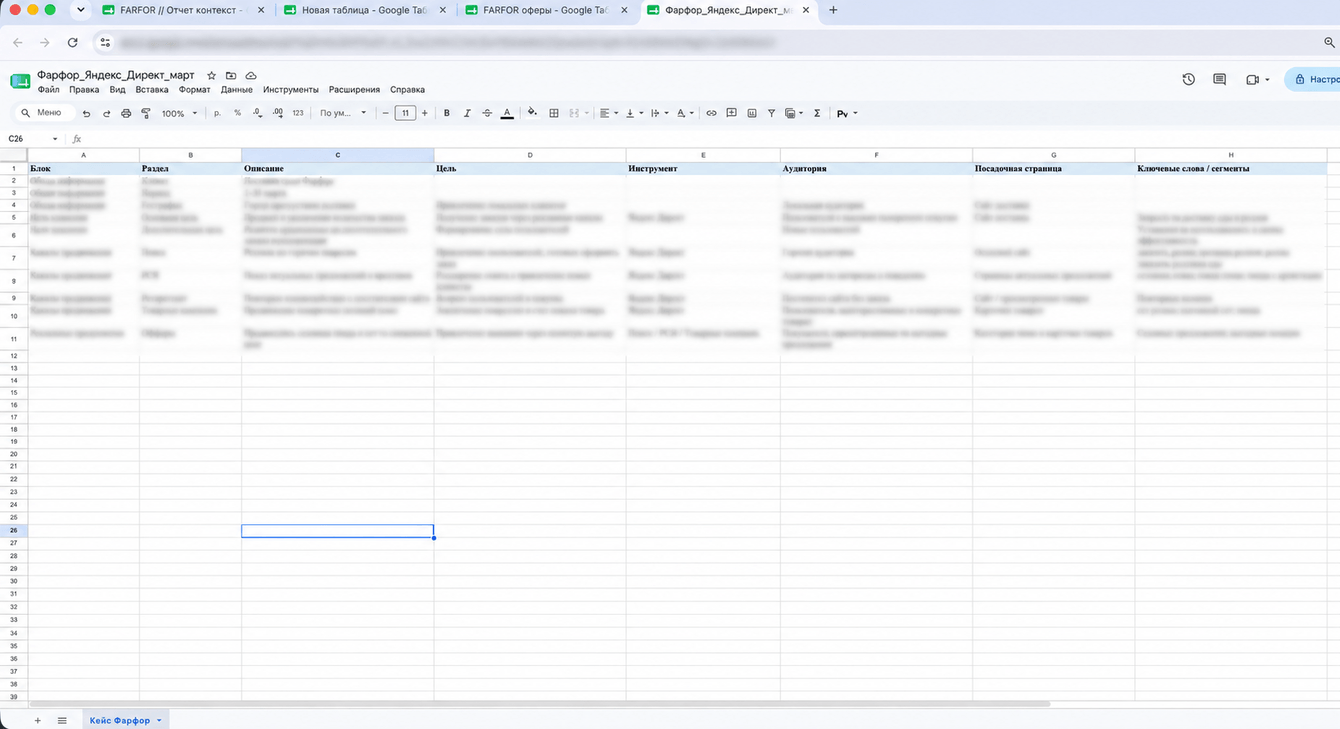Activate the paint format tool
Viewport: 1340px width, 729px height.
coord(146,113)
